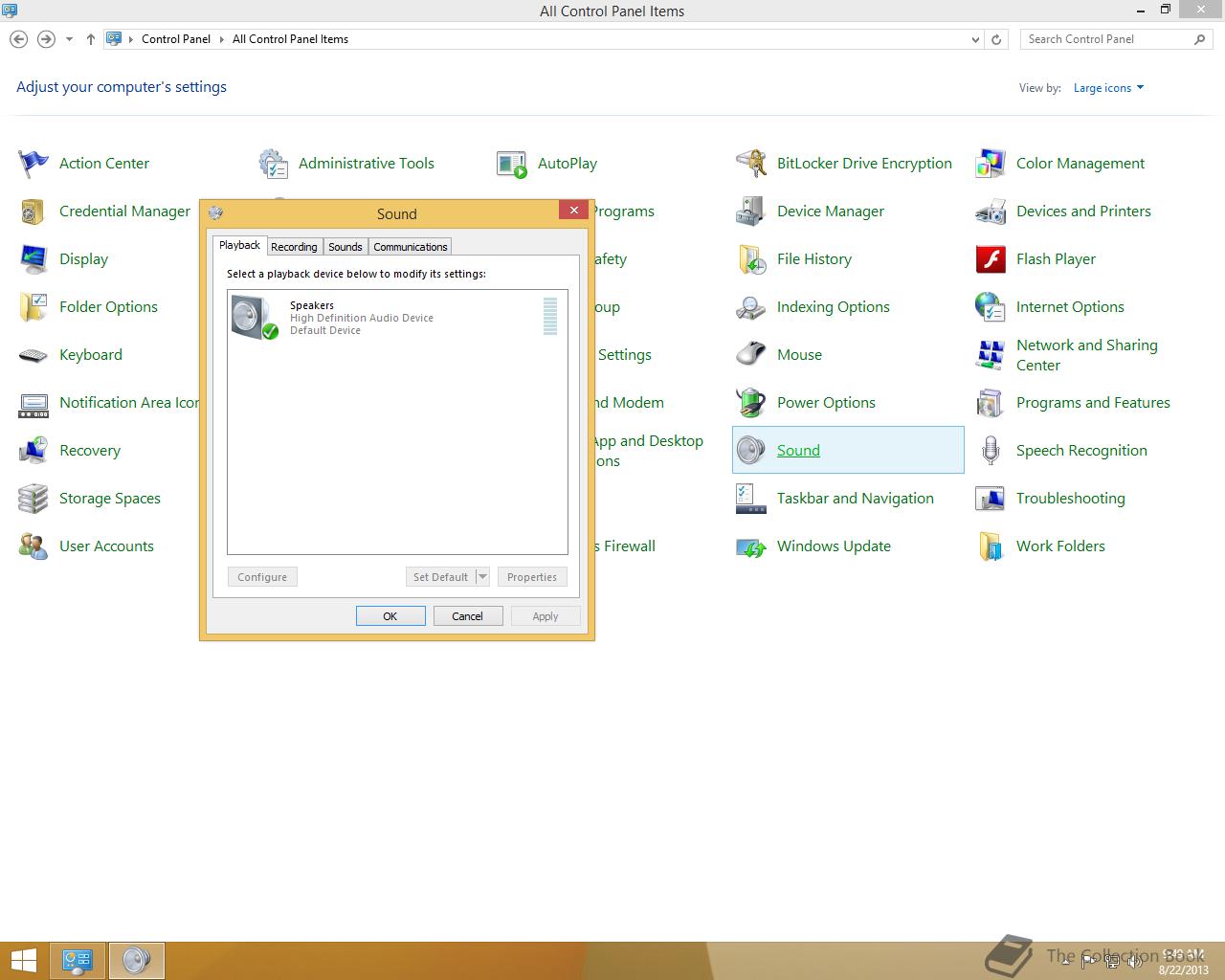
Task: Open the Internet Options globe icon
Action: (x=991, y=307)
